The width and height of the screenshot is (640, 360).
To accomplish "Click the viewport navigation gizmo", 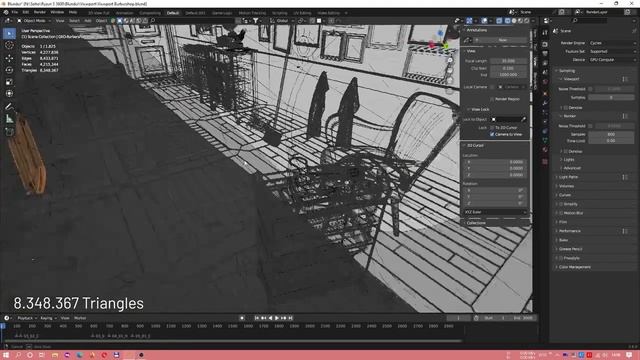I will click(440, 40).
